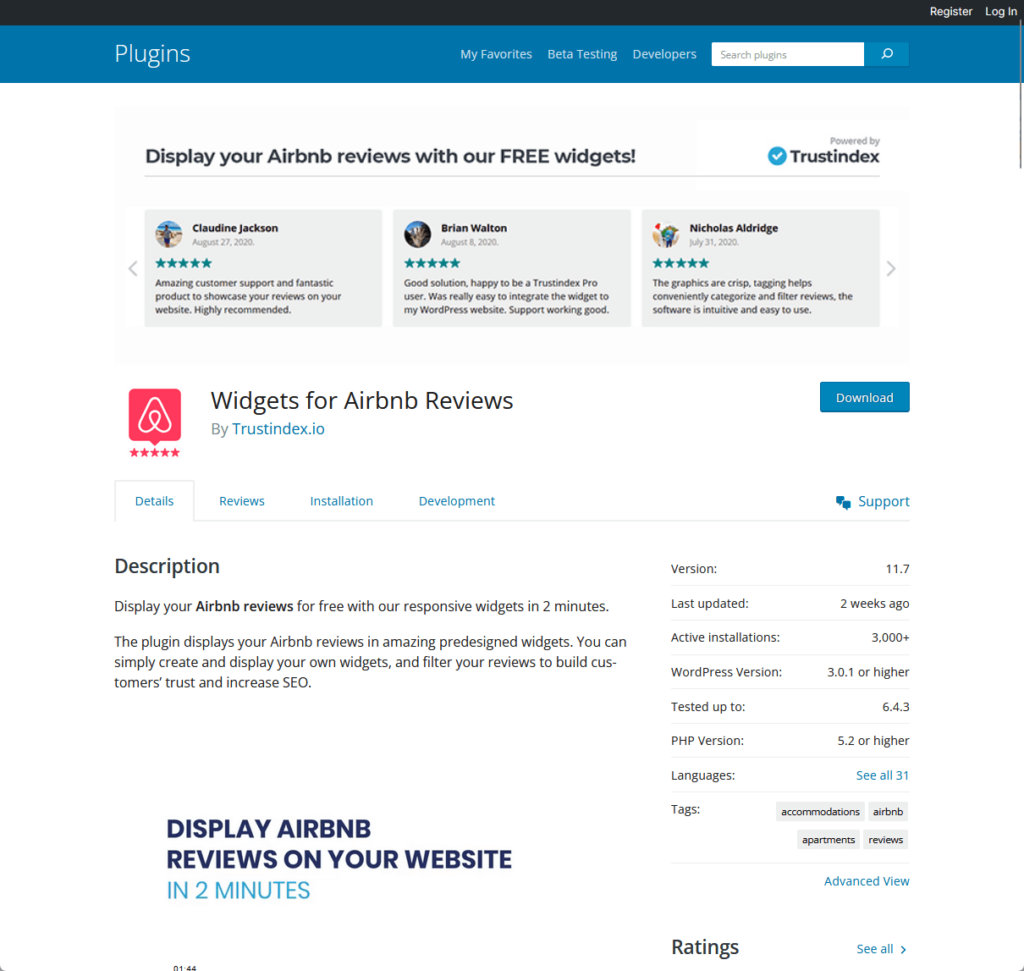This screenshot has height=971, width=1024.
Task: Focus the Search plugins field
Action: (788, 54)
